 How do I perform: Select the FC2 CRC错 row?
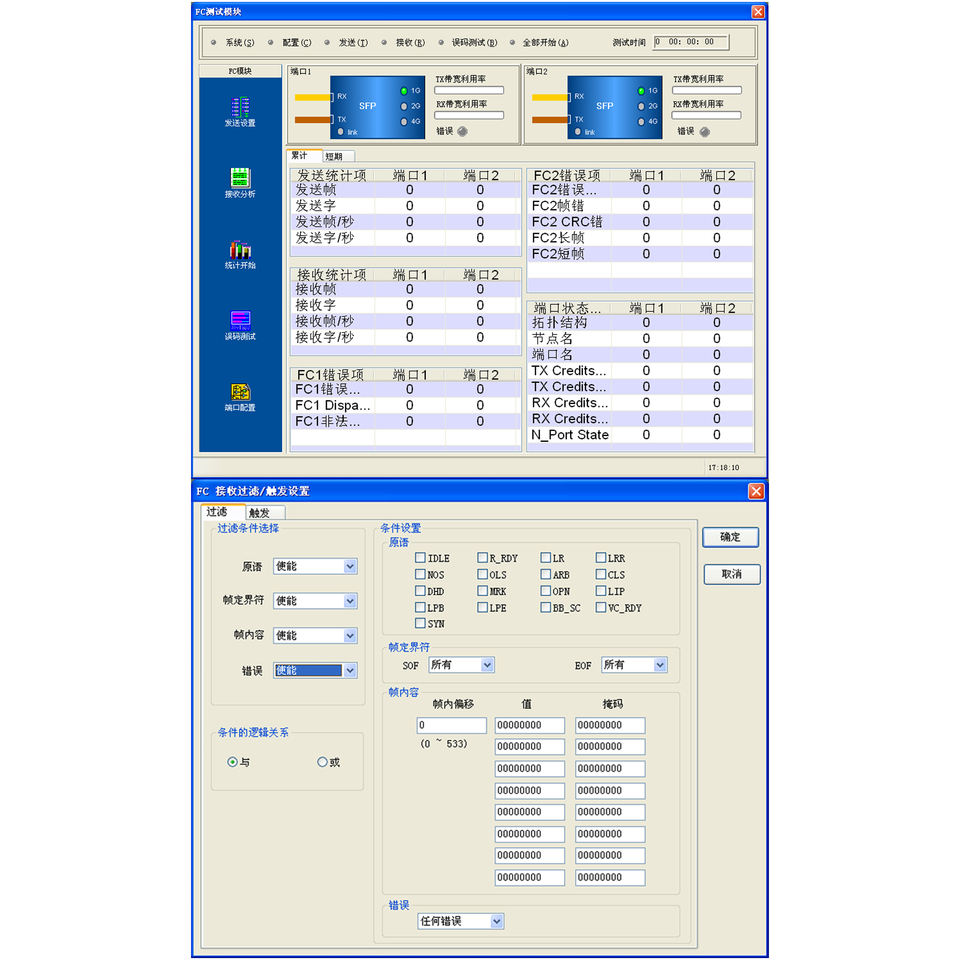click(x=640, y=222)
